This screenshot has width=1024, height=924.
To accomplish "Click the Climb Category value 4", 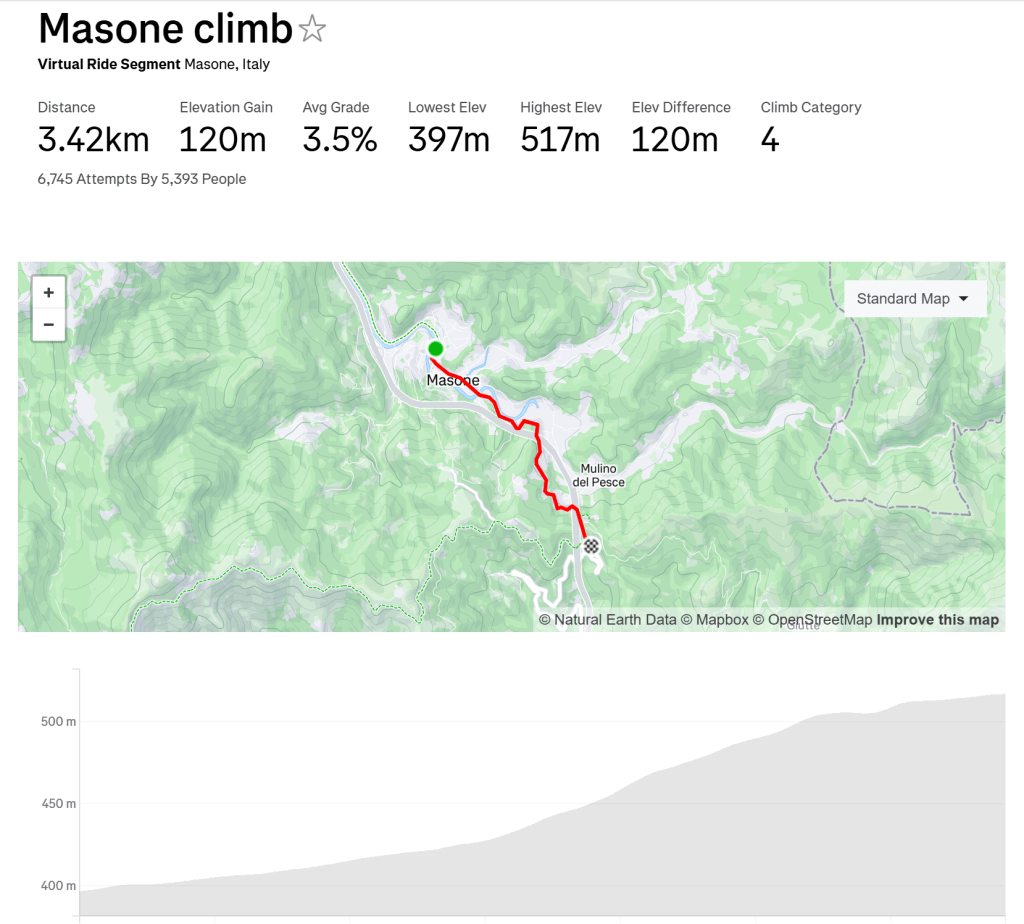I will 769,140.
